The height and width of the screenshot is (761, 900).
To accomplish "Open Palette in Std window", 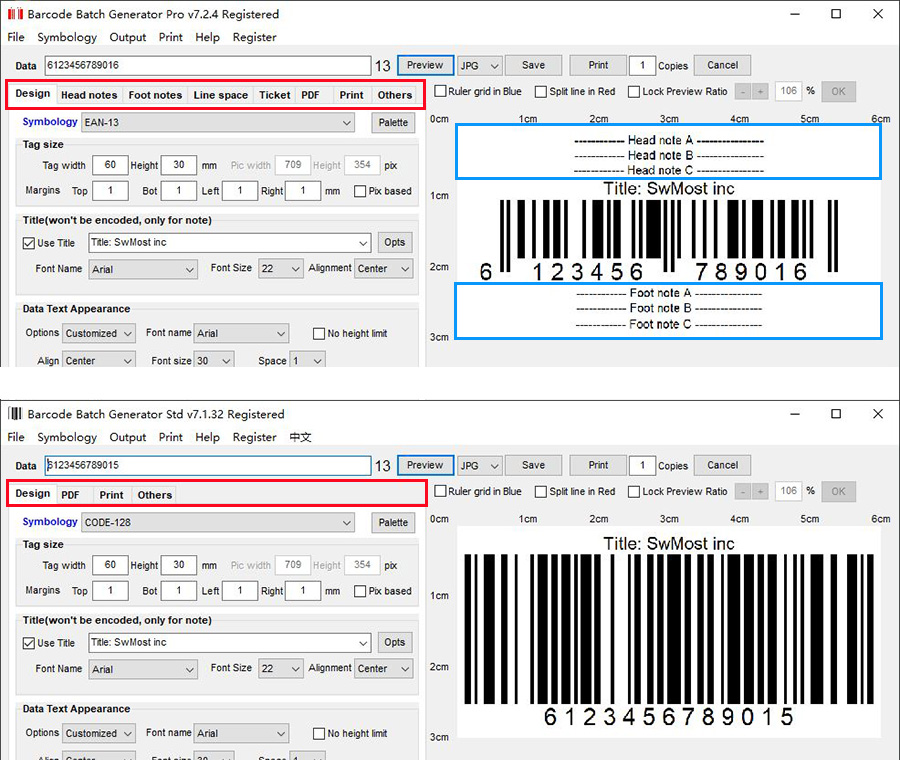I will coord(393,522).
